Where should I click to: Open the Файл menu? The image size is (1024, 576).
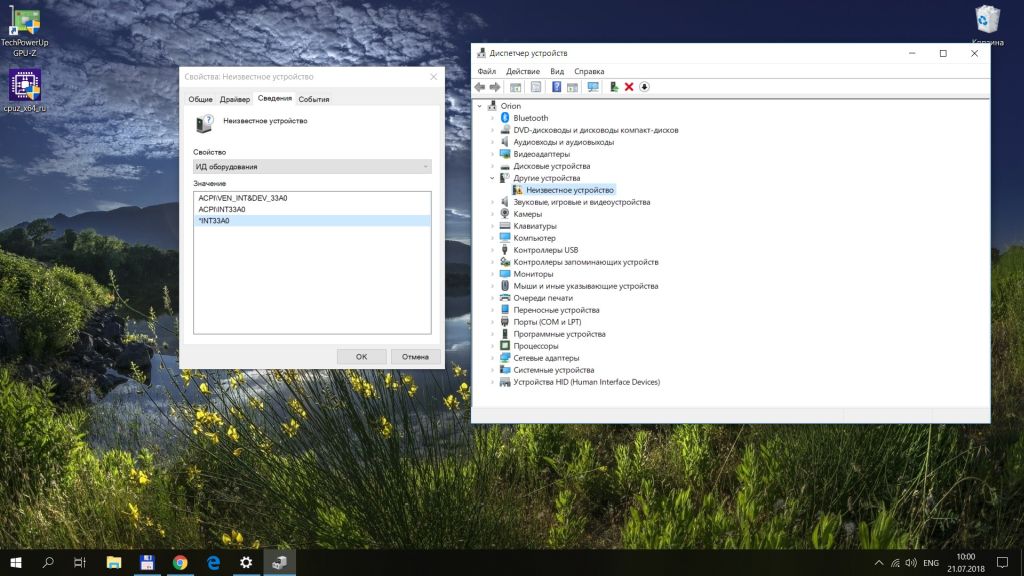click(x=487, y=71)
